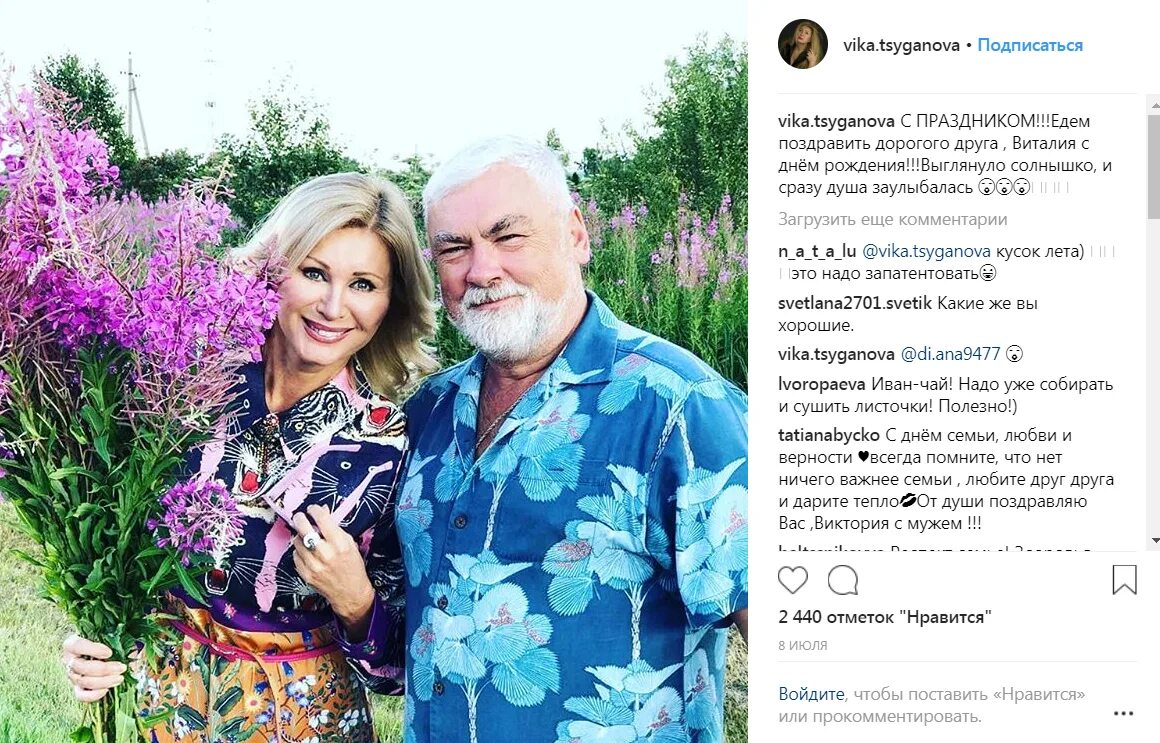Open the three-dot more options menu
The image size is (1160, 743).
coord(1123,713)
